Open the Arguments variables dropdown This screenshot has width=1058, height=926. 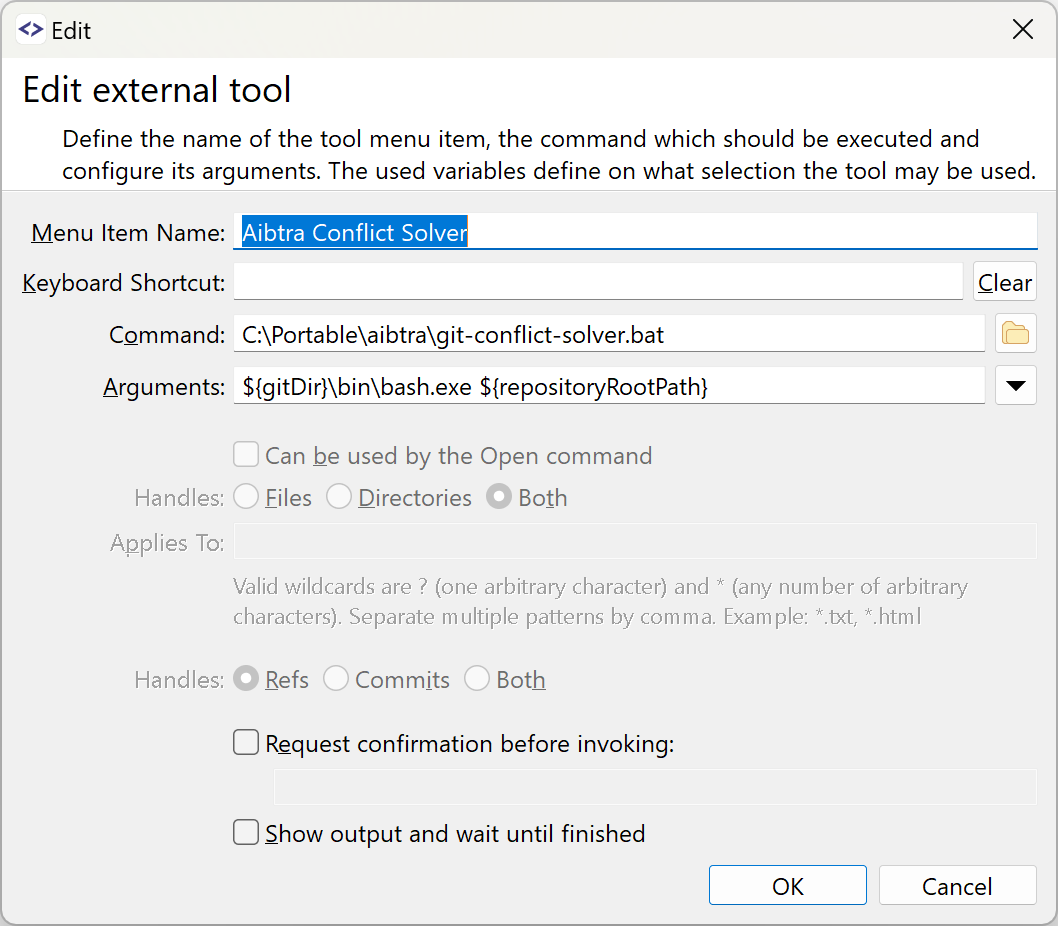tap(1015, 385)
